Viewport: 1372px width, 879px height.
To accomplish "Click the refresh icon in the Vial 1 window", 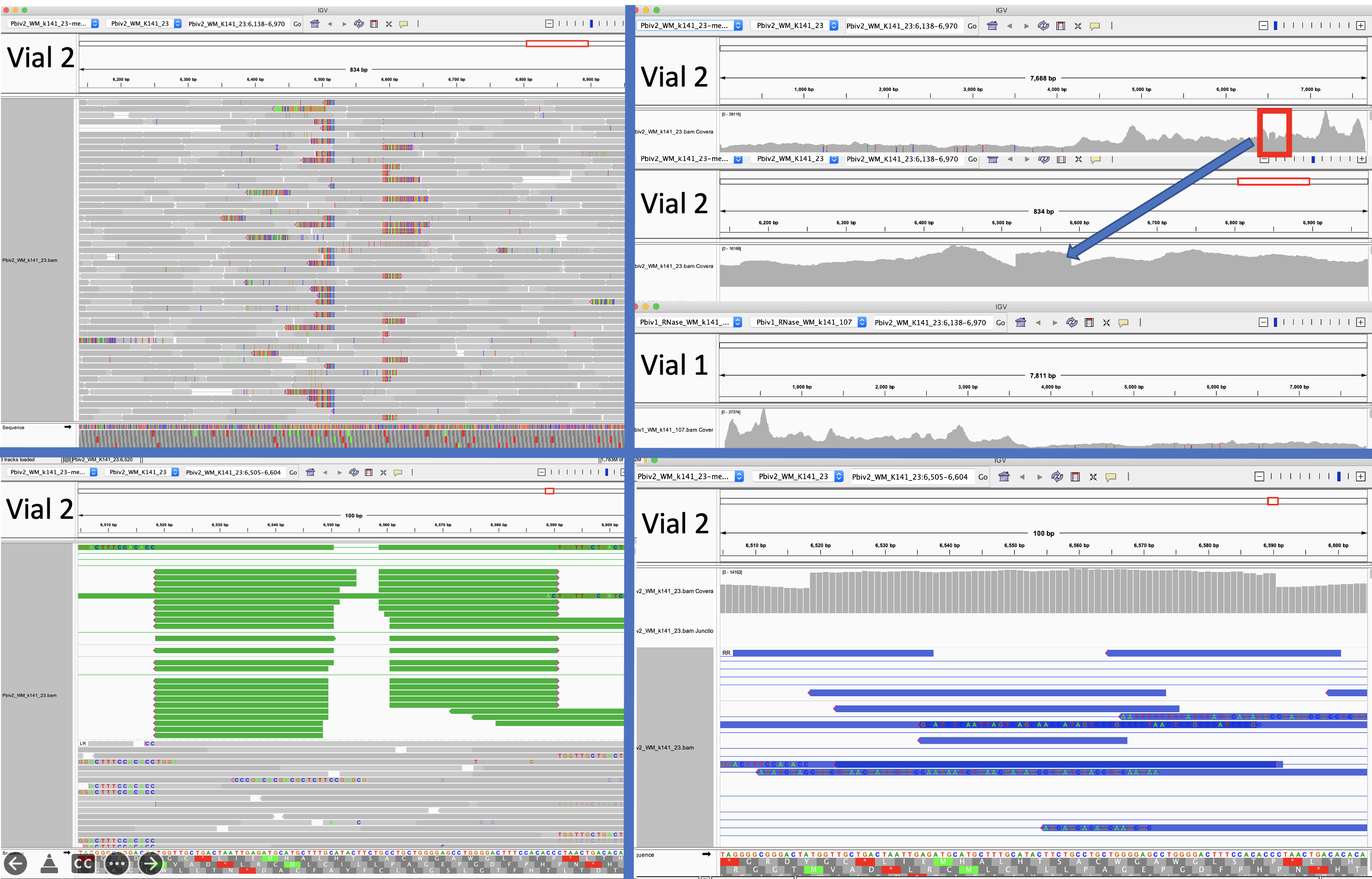I will [x=1071, y=322].
